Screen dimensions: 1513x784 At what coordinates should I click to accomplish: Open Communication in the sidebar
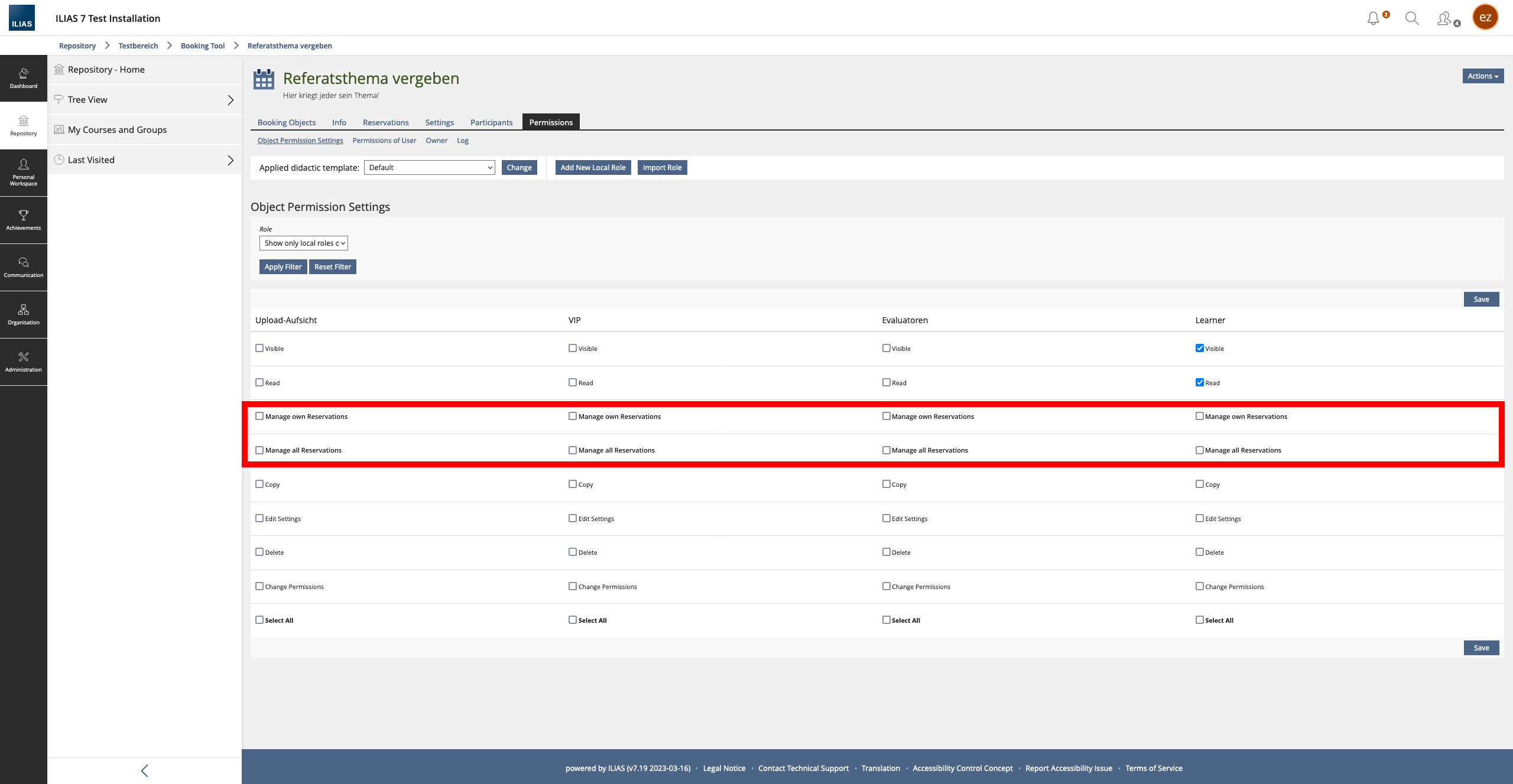point(24,267)
